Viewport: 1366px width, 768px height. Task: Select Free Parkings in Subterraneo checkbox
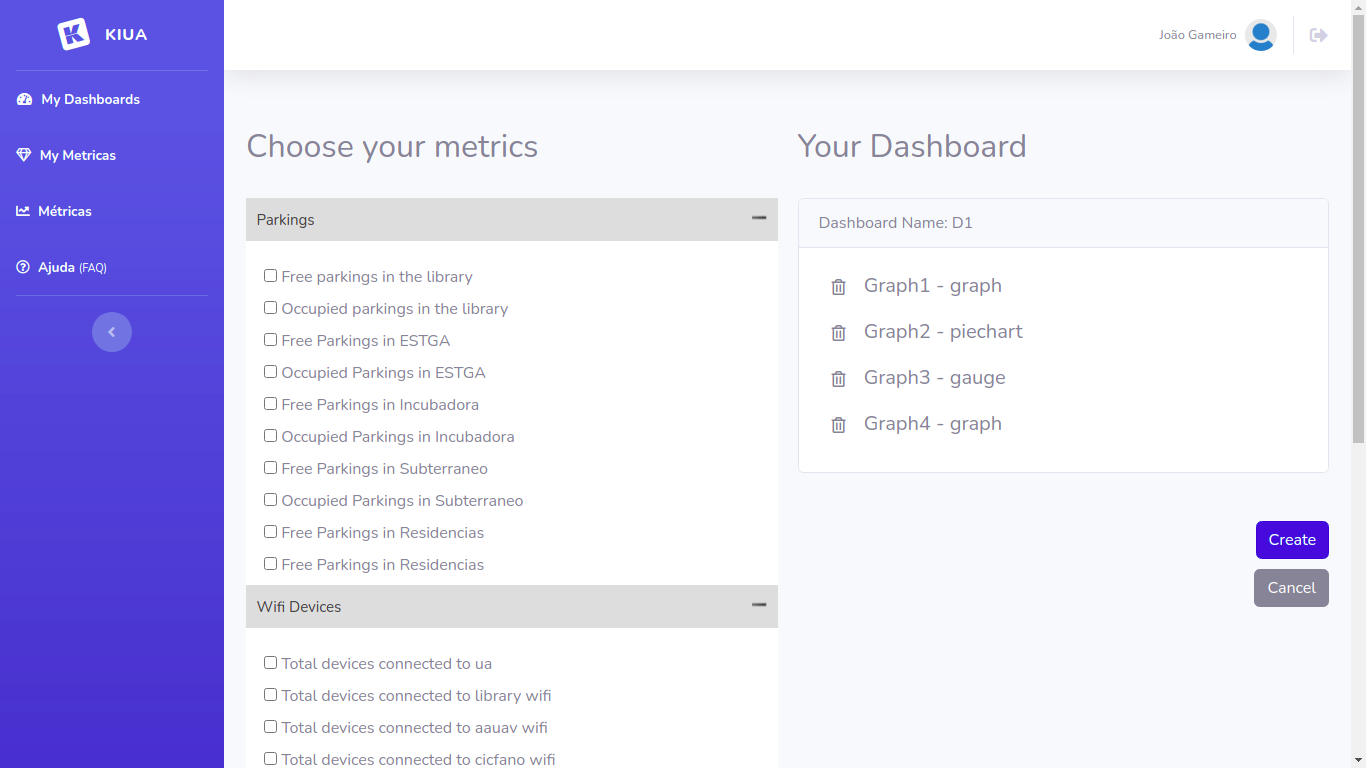pos(270,468)
